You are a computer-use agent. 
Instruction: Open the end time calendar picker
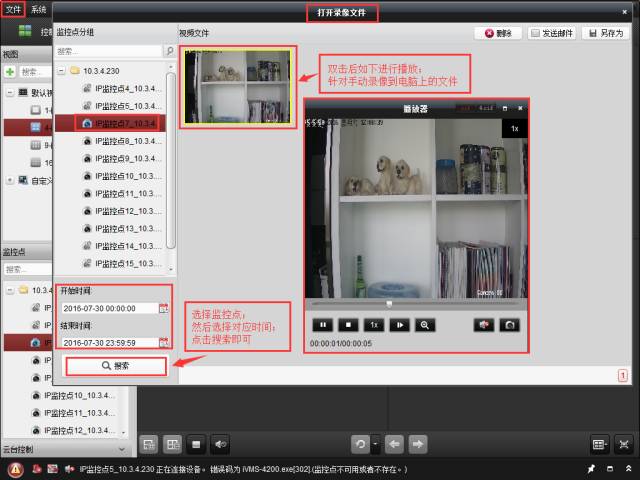164,342
